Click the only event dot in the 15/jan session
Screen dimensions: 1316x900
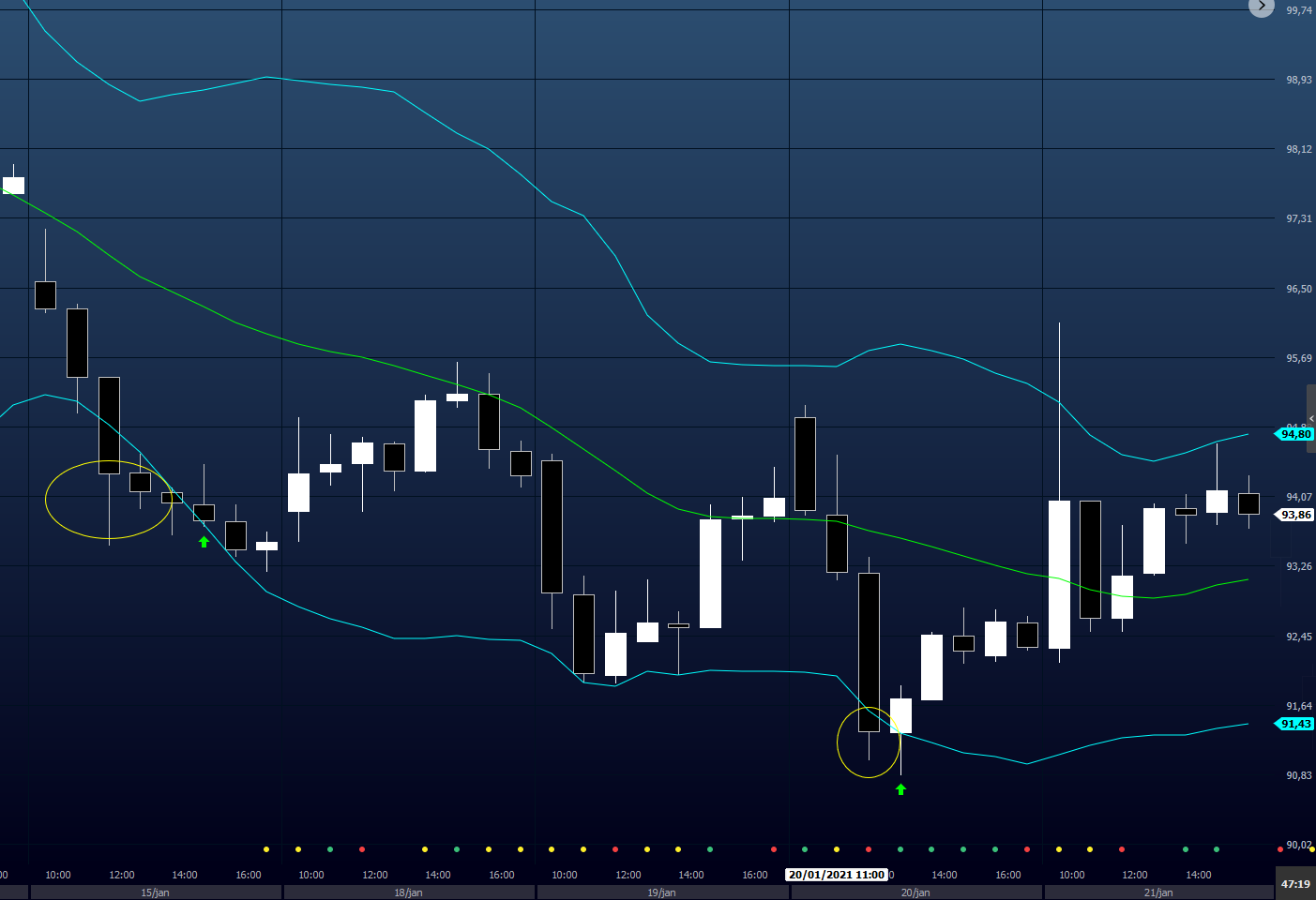[266, 849]
